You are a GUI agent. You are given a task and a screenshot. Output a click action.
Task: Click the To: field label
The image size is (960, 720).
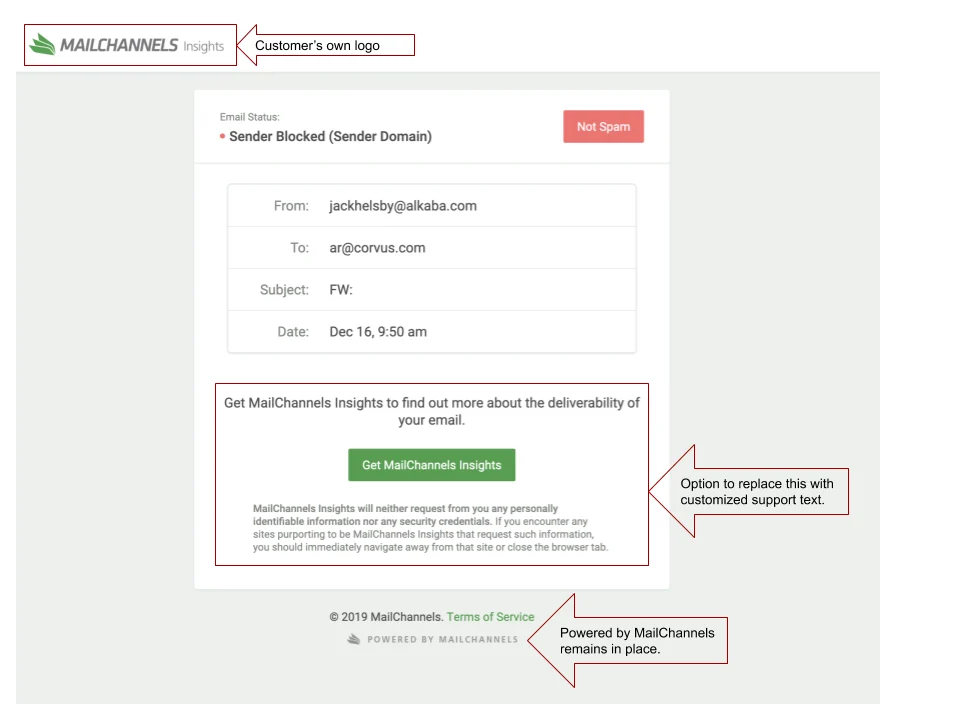click(299, 248)
